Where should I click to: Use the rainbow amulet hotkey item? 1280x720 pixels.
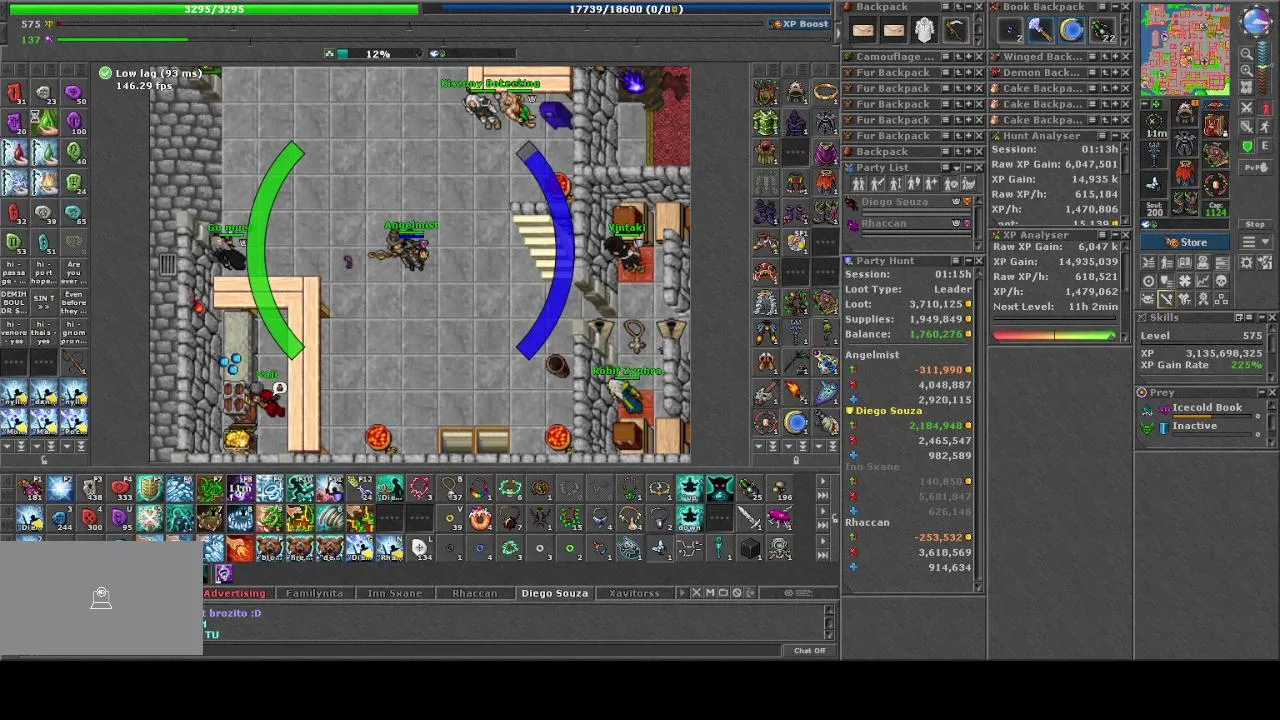point(479,489)
